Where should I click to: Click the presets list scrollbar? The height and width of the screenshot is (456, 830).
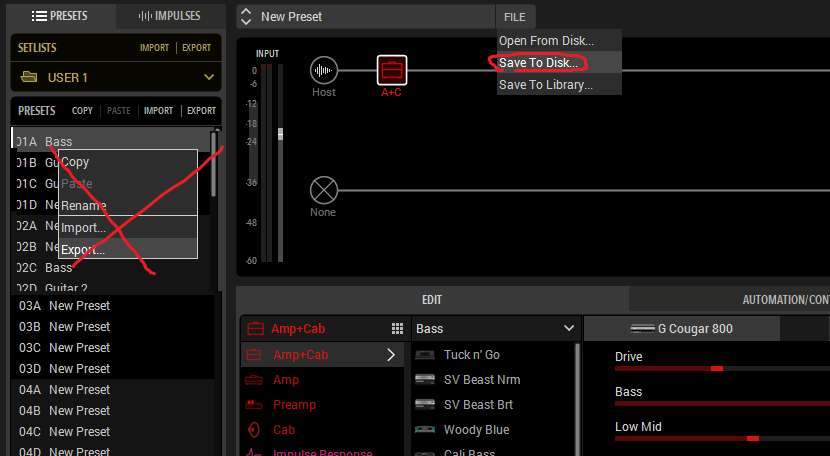coord(213,164)
